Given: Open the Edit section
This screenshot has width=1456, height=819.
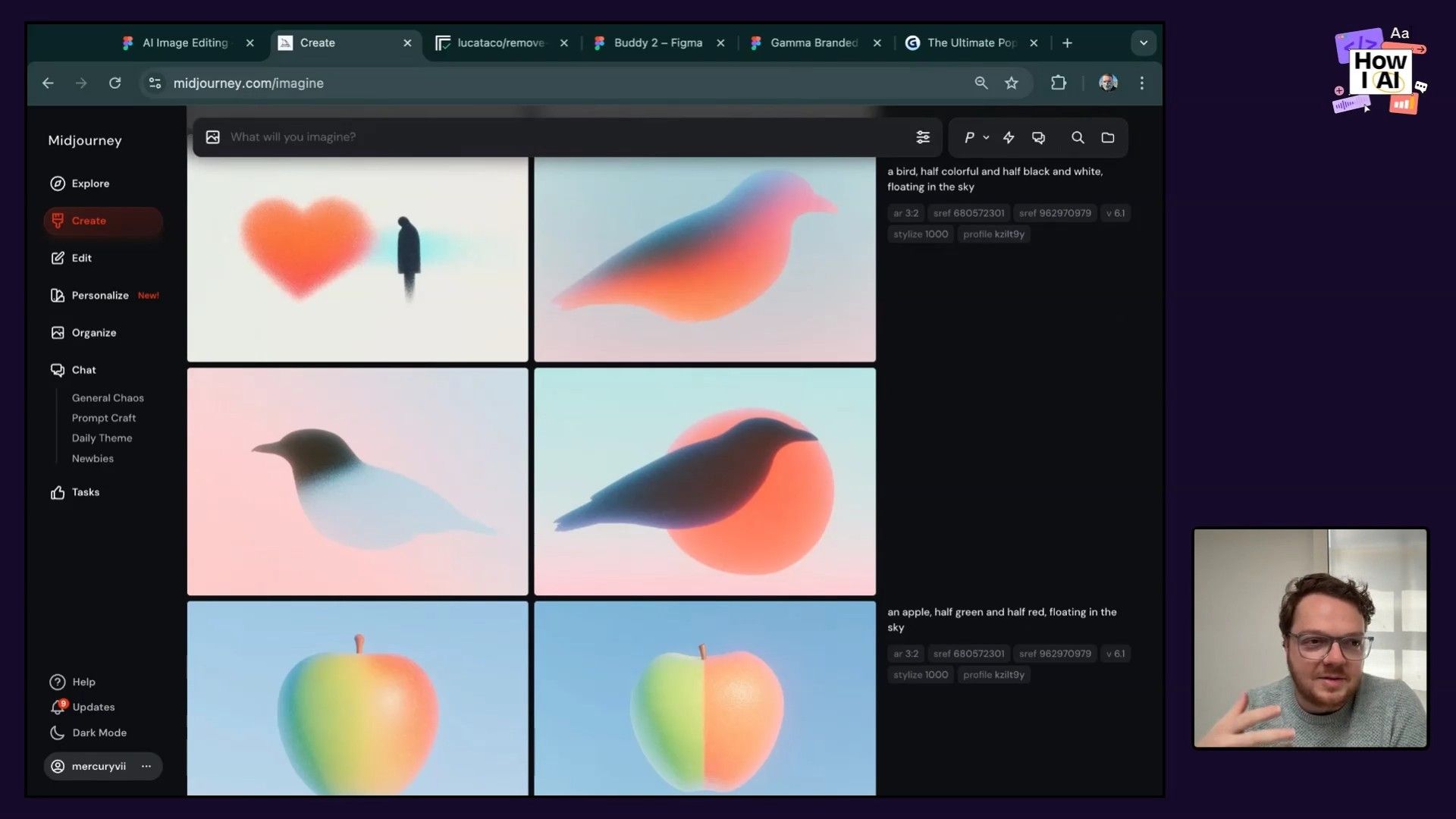Looking at the screenshot, I should coord(71,258).
